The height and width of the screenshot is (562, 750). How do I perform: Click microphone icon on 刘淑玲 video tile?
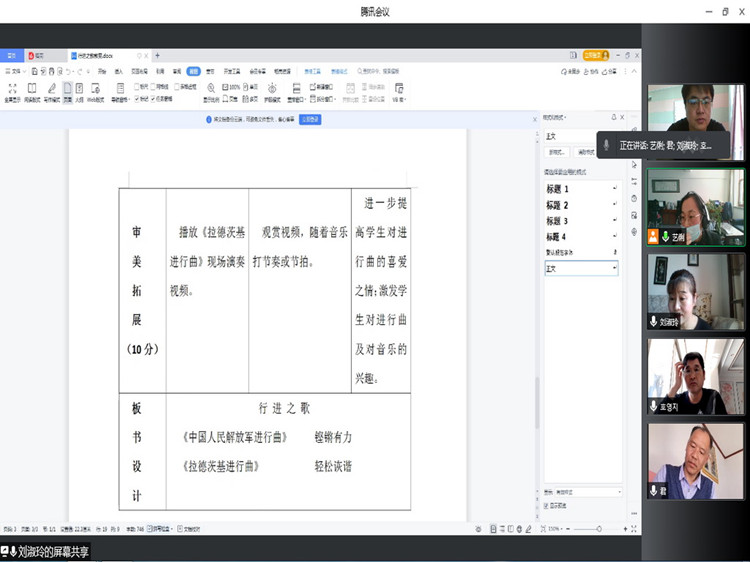pyautogui.click(x=653, y=321)
